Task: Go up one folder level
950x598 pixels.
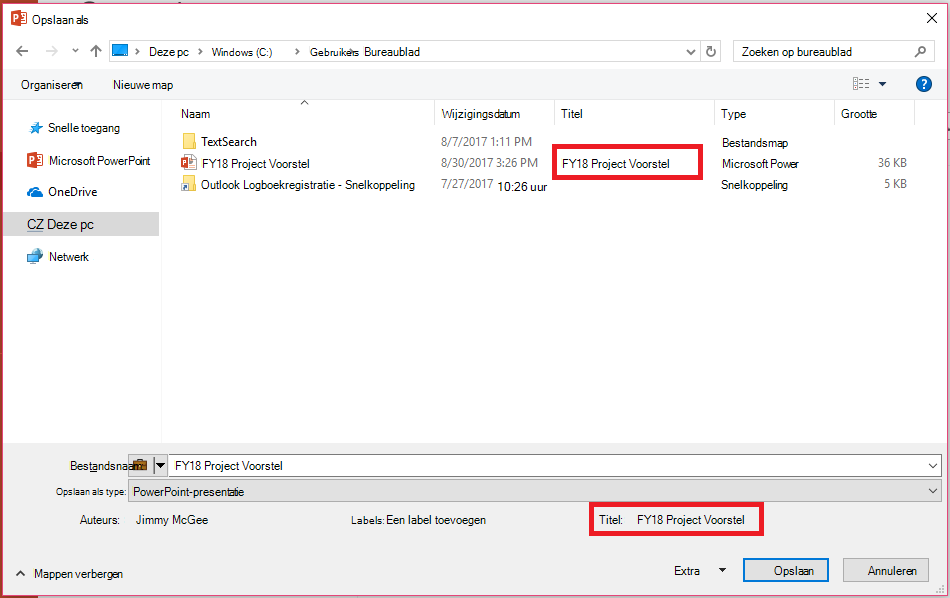Action: (x=96, y=51)
